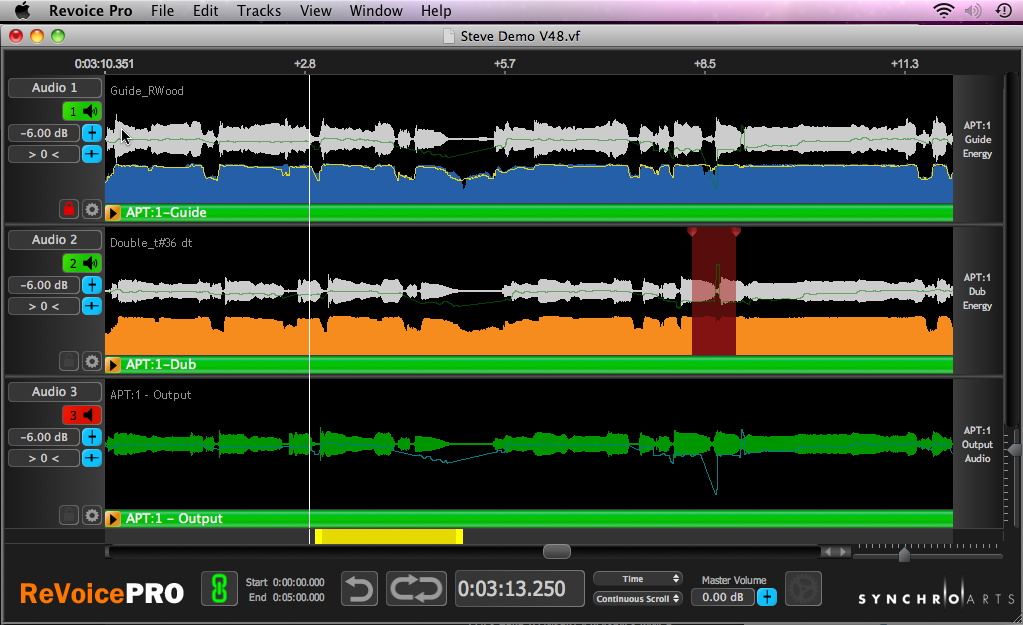Unlock the Audio 1 track red padlock
The width and height of the screenshot is (1023, 625).
pyautogui.click(x=69, y=210)
